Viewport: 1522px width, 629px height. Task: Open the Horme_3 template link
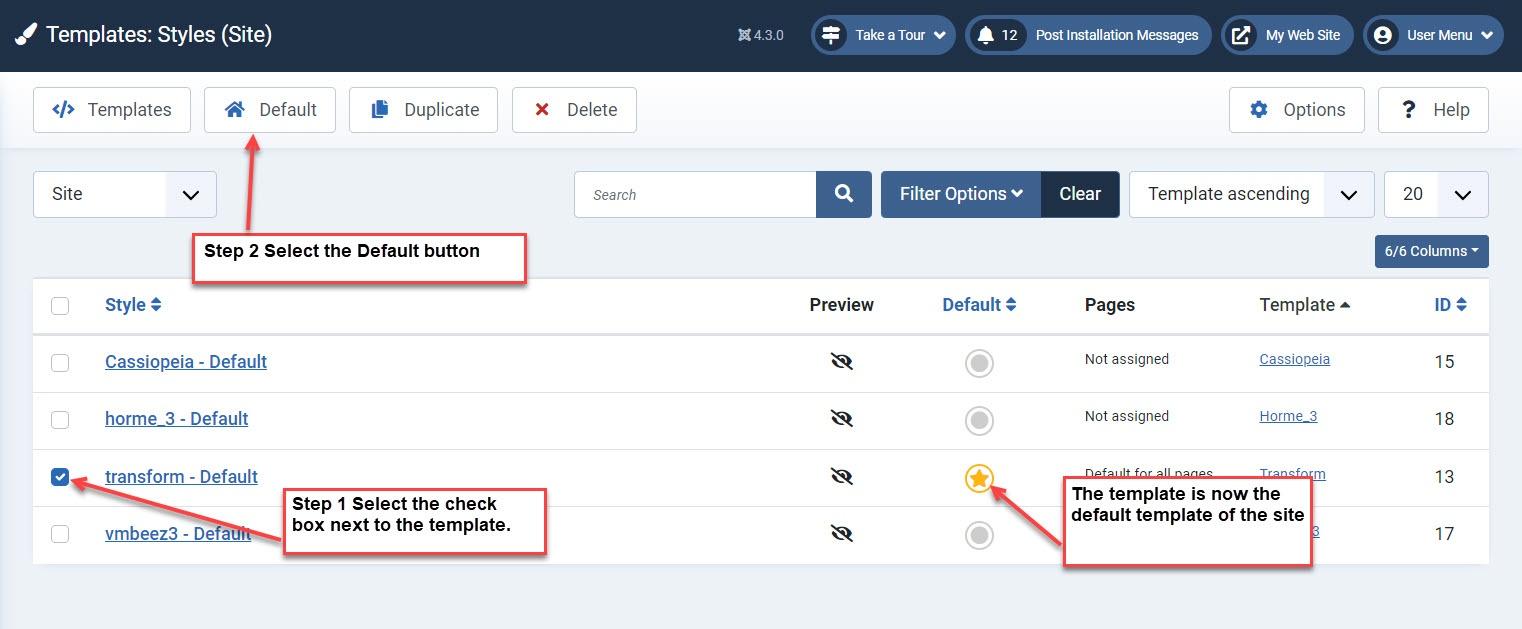click(x=1288, y=416)
